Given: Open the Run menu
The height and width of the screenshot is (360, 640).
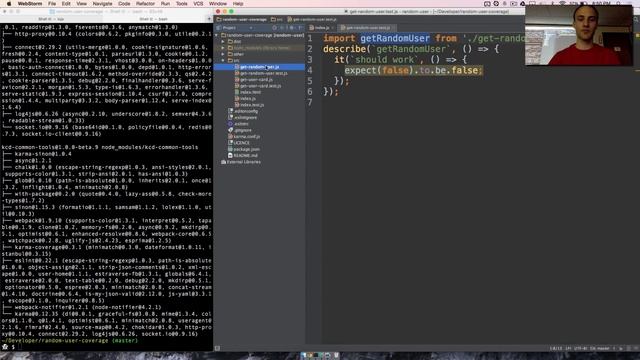Looking at the screenshot, I should tap(165, 4).
